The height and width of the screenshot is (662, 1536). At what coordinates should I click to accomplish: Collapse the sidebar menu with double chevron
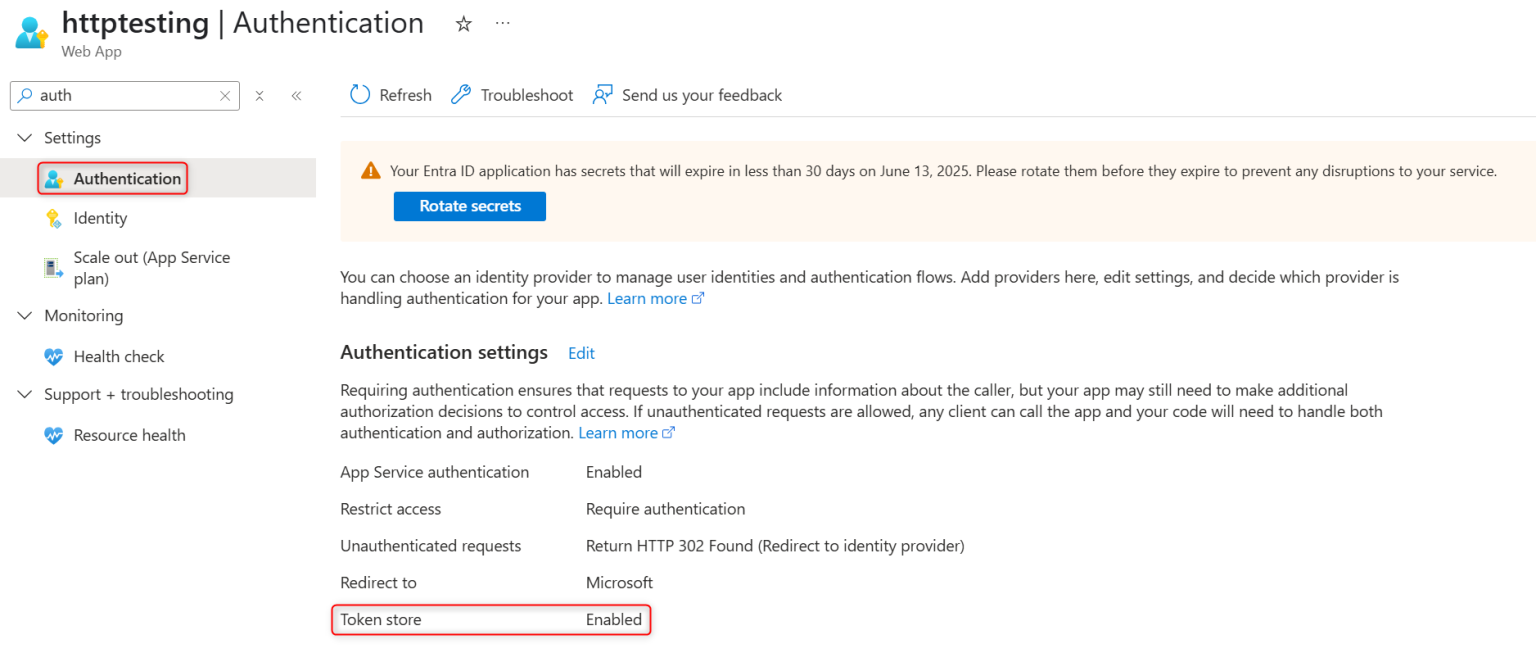pos(296,96)
